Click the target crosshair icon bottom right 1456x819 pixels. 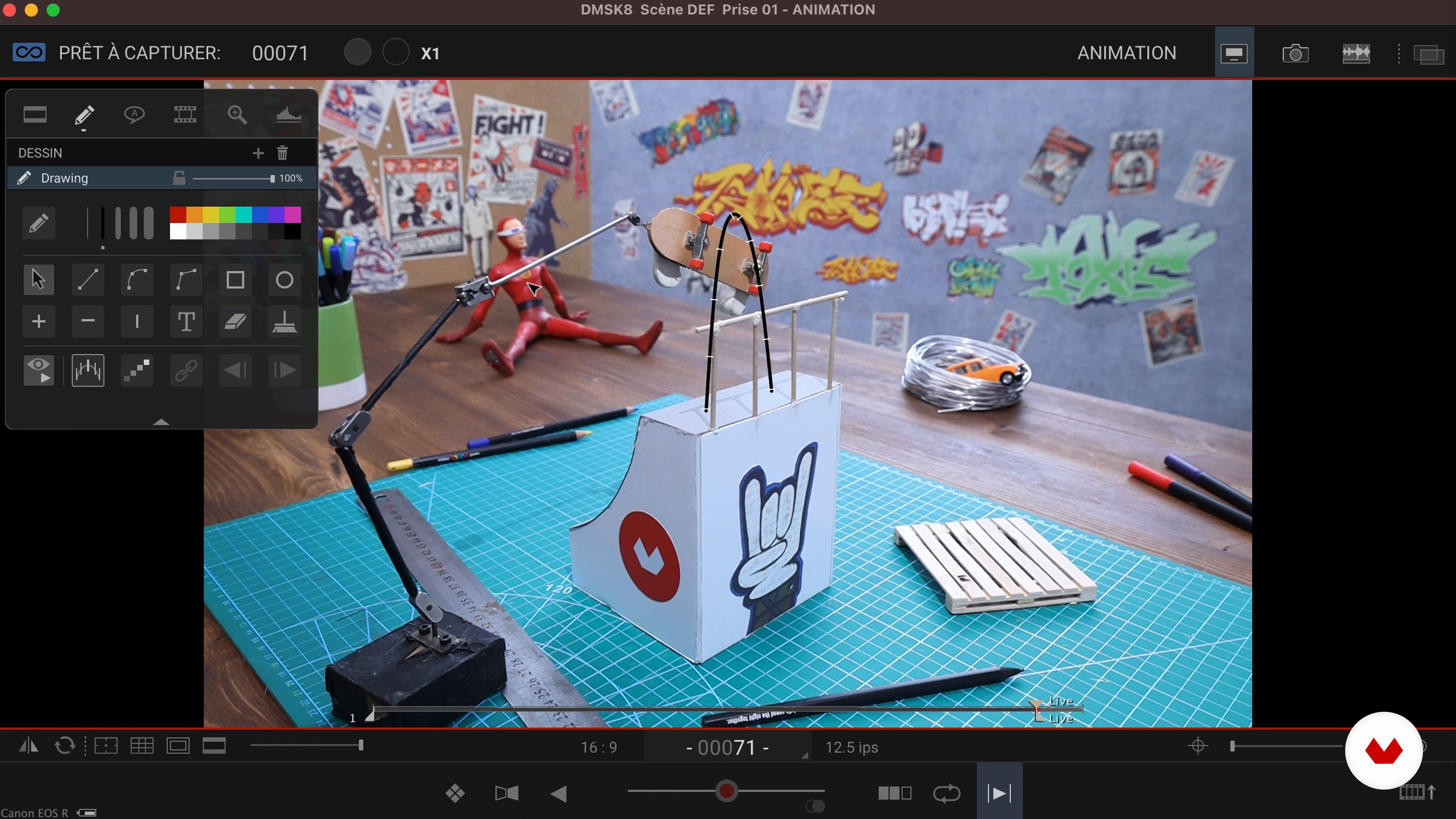(x=1198, y=746)
